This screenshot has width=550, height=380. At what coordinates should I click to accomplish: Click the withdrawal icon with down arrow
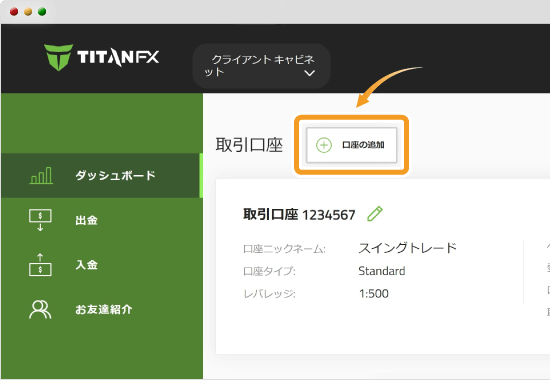40,220
